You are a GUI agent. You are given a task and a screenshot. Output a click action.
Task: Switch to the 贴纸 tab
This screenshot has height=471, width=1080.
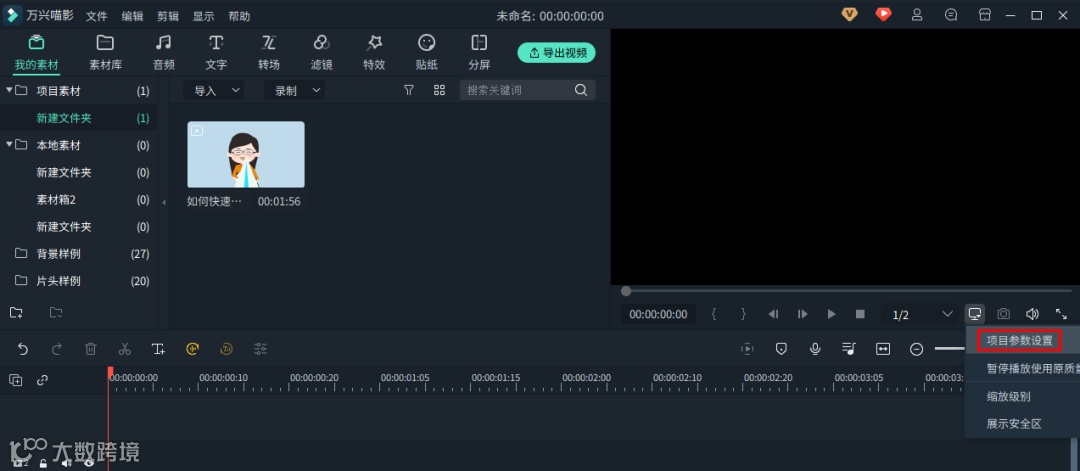click(426, 52)
